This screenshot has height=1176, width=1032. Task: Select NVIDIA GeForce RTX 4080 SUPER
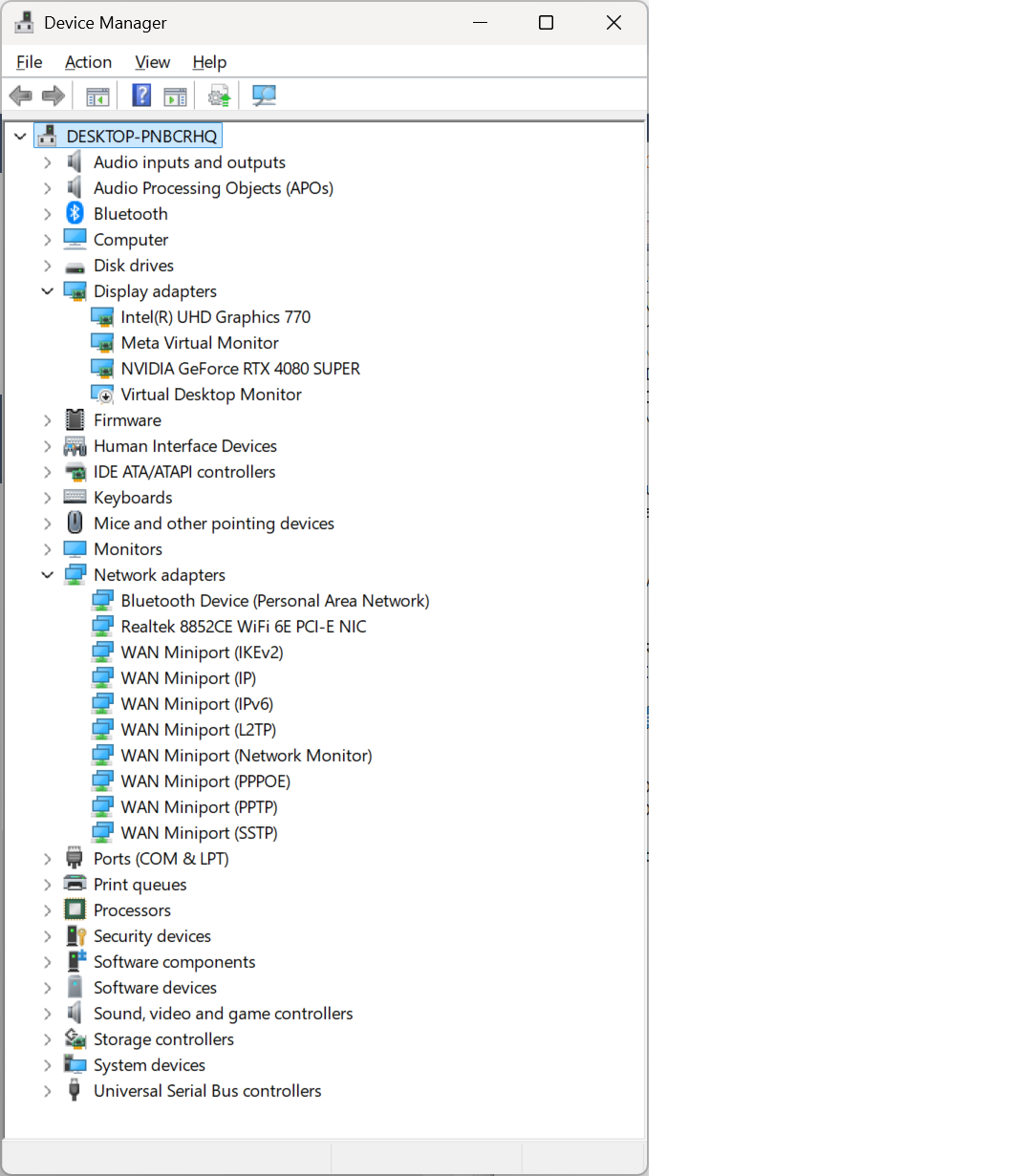pos(240,369)
